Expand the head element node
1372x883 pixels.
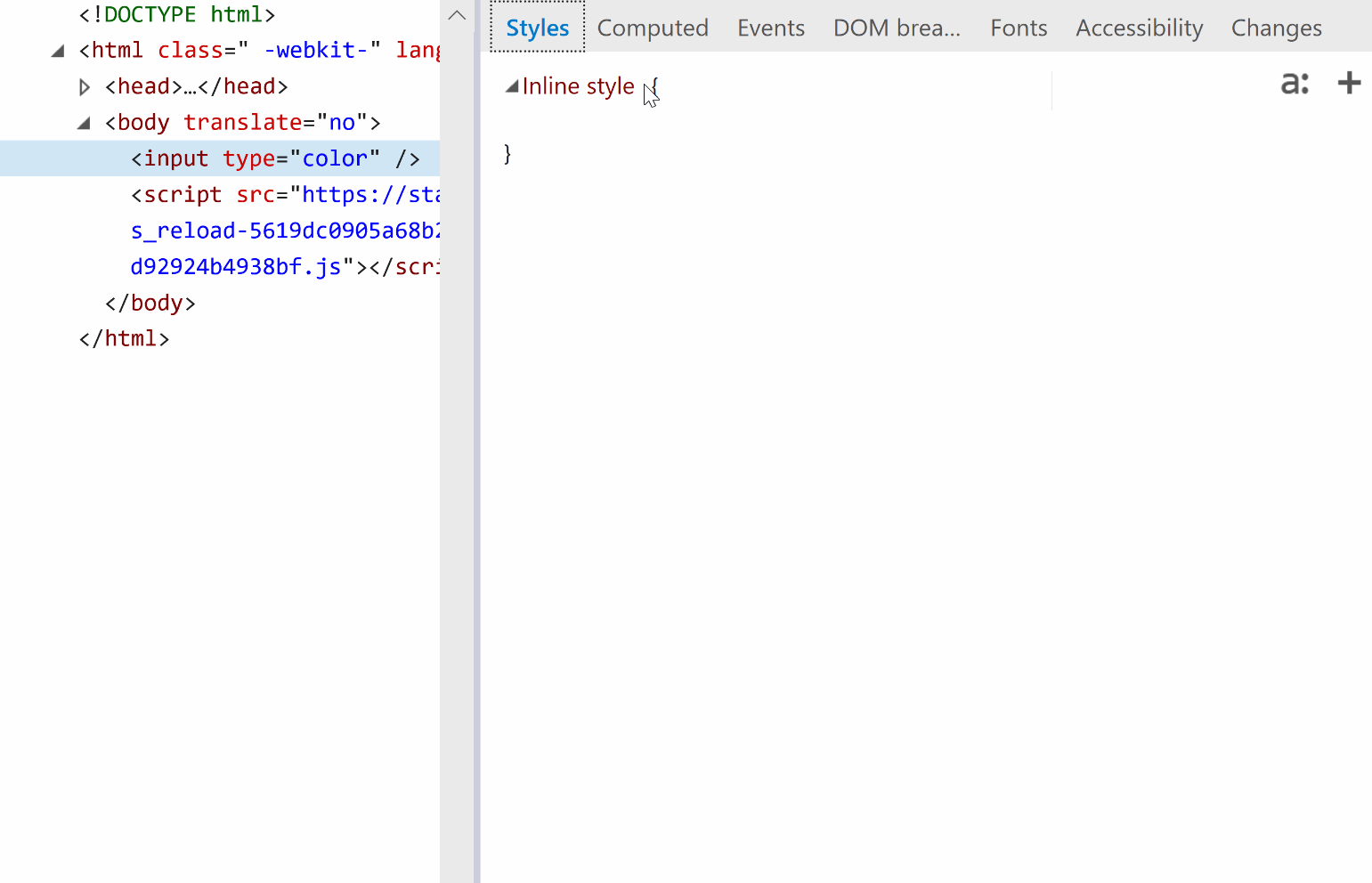85,87
